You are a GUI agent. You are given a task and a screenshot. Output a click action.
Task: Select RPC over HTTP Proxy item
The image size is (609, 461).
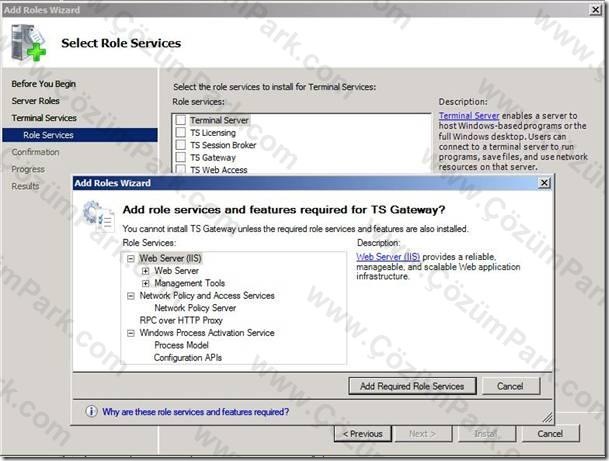[181, 320]
